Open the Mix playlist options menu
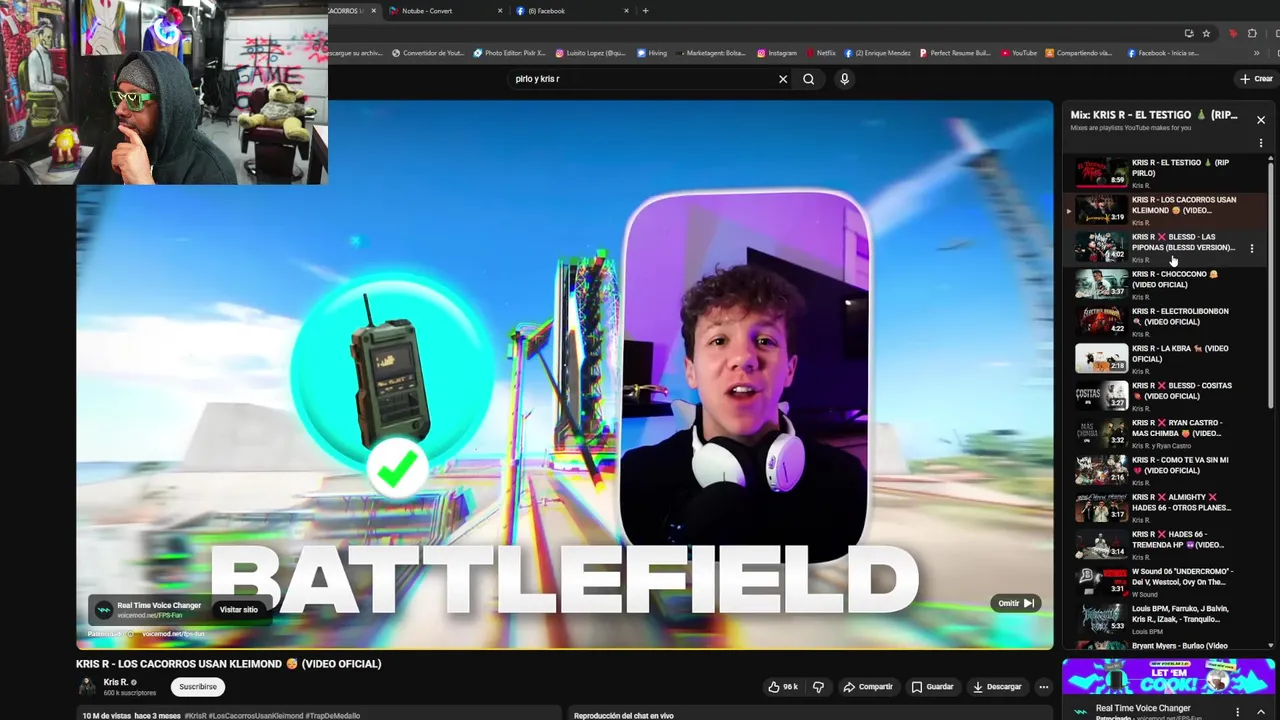The height and width of the screenshot is (720, 1280). pos(1260,143)
